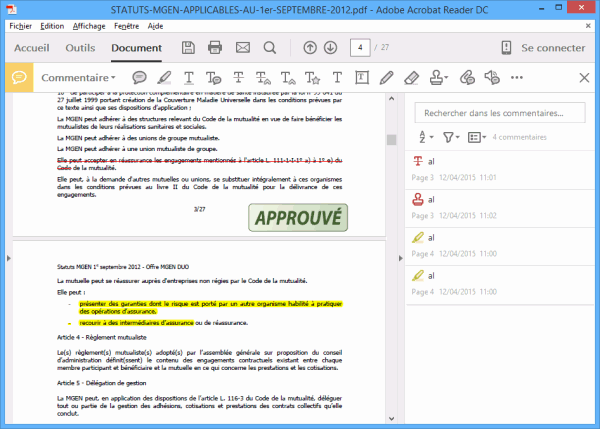Click the 'Article 4 - Règlement mutualiste' heading
Image resolution: width=600 pixels, height=429 pixels.
pyautogui.click(x=102, y=338)
